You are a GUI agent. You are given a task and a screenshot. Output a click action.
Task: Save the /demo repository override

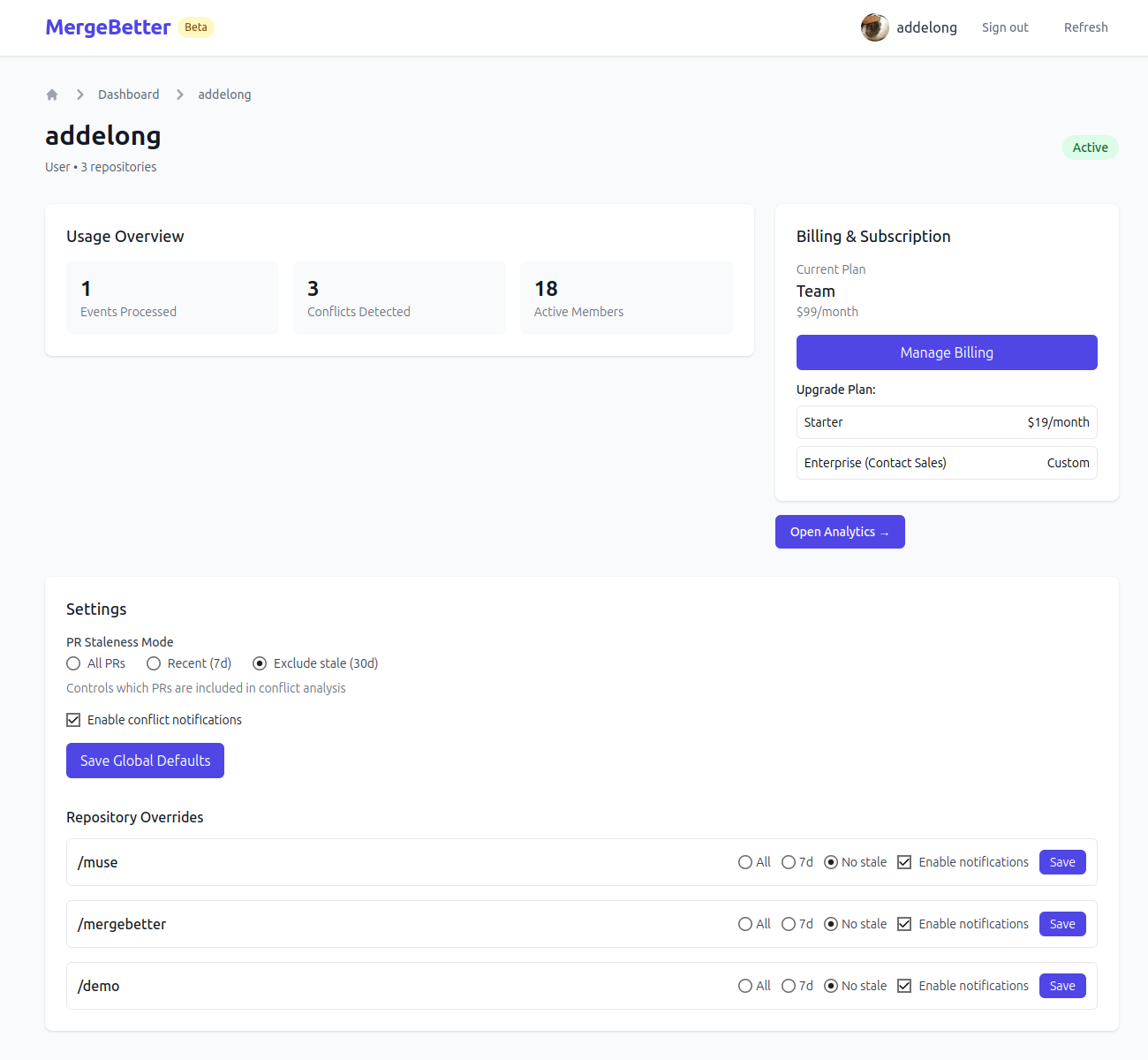[1062, 986]
